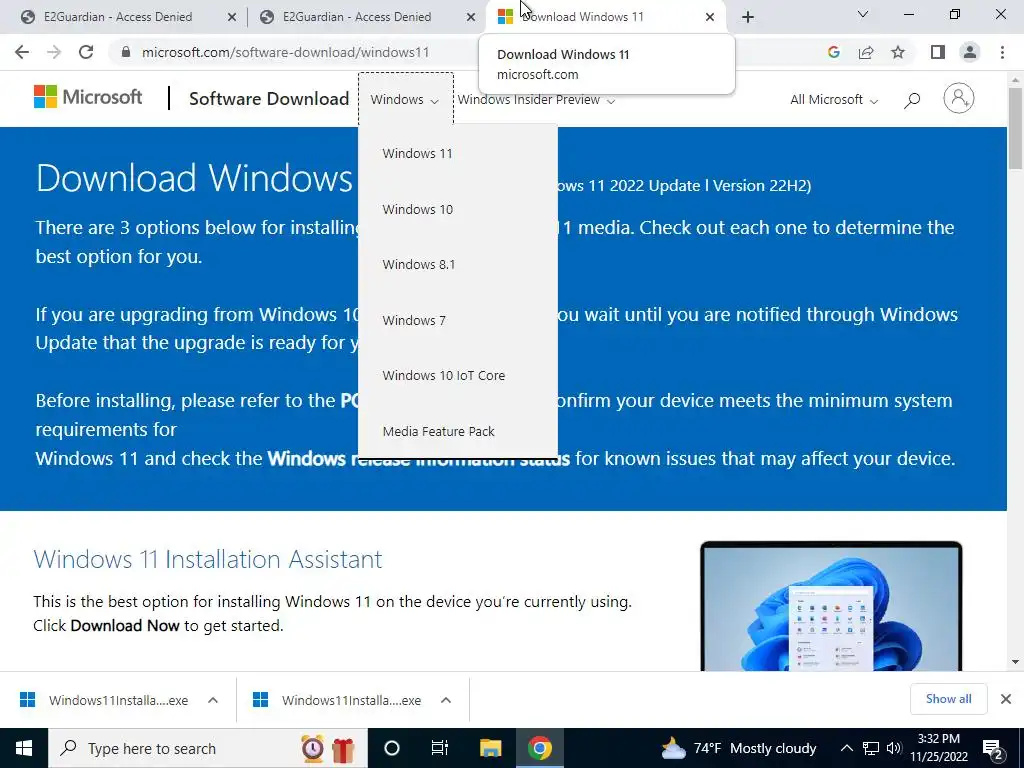Click the tab search chevron
The height and width of the screenshot is (768, 1024).
click(863, 14)
